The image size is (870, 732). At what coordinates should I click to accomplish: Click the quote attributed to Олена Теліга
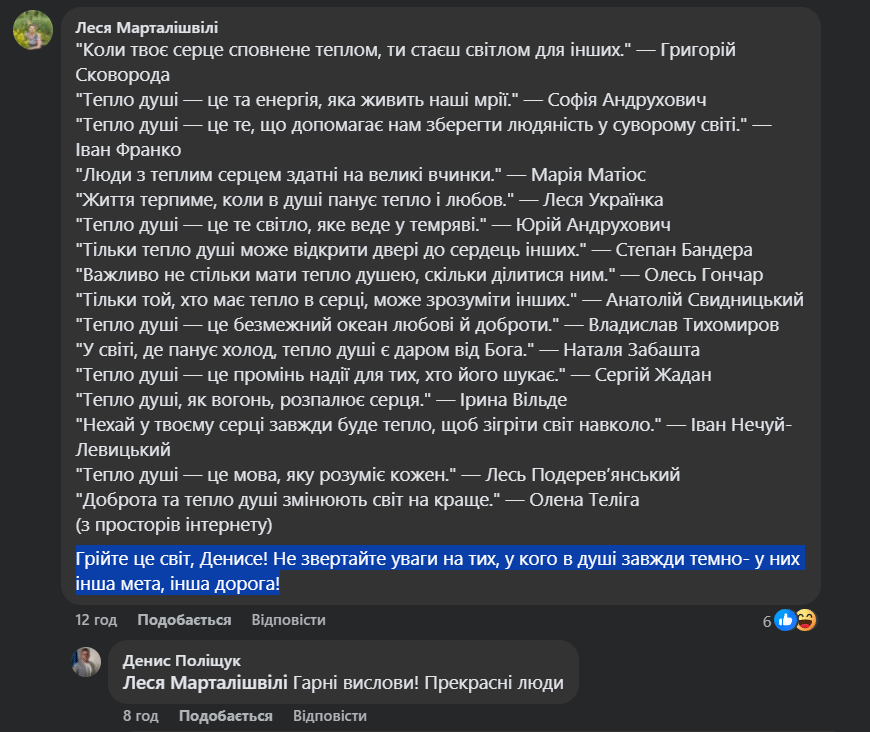click(x=285, y=499)
